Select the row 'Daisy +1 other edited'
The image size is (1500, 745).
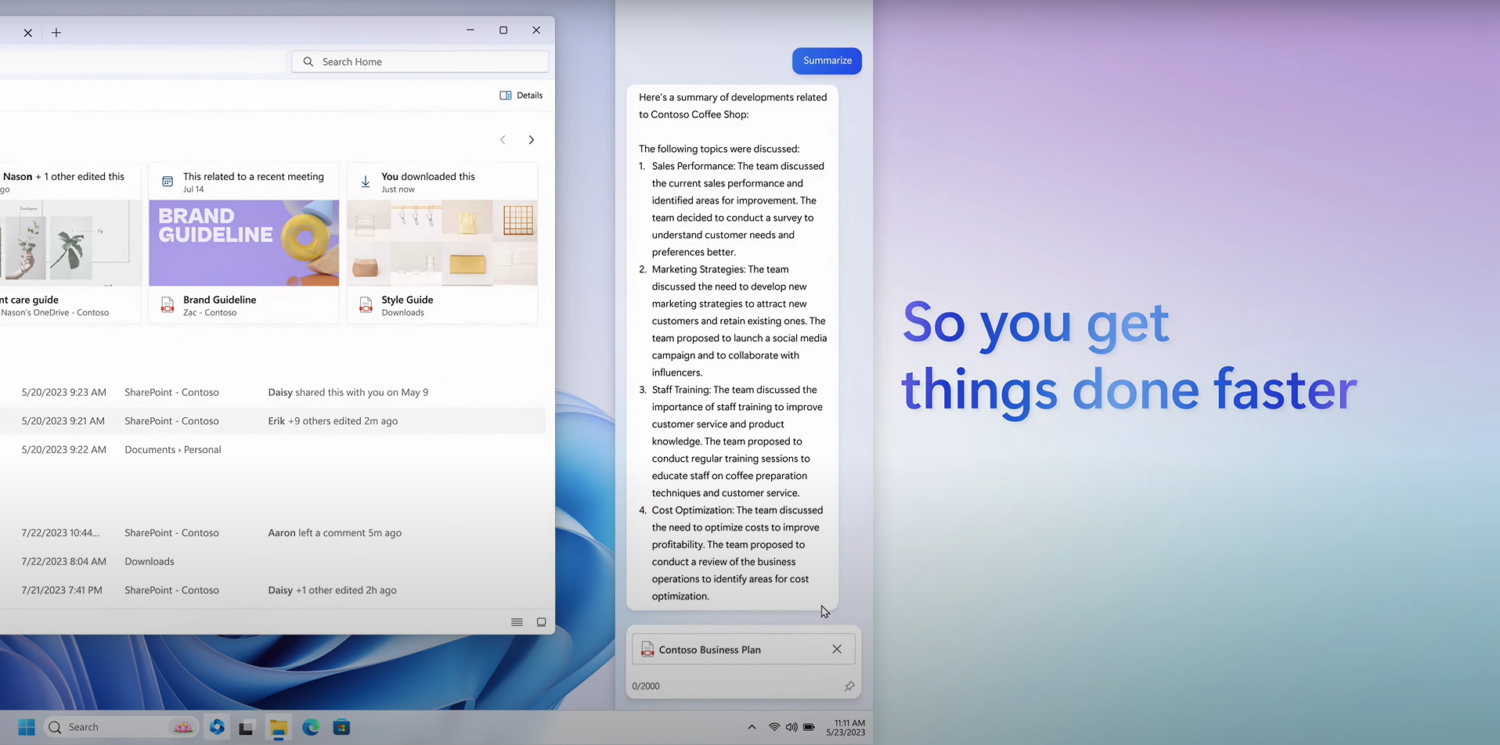[x=273, y=590]
